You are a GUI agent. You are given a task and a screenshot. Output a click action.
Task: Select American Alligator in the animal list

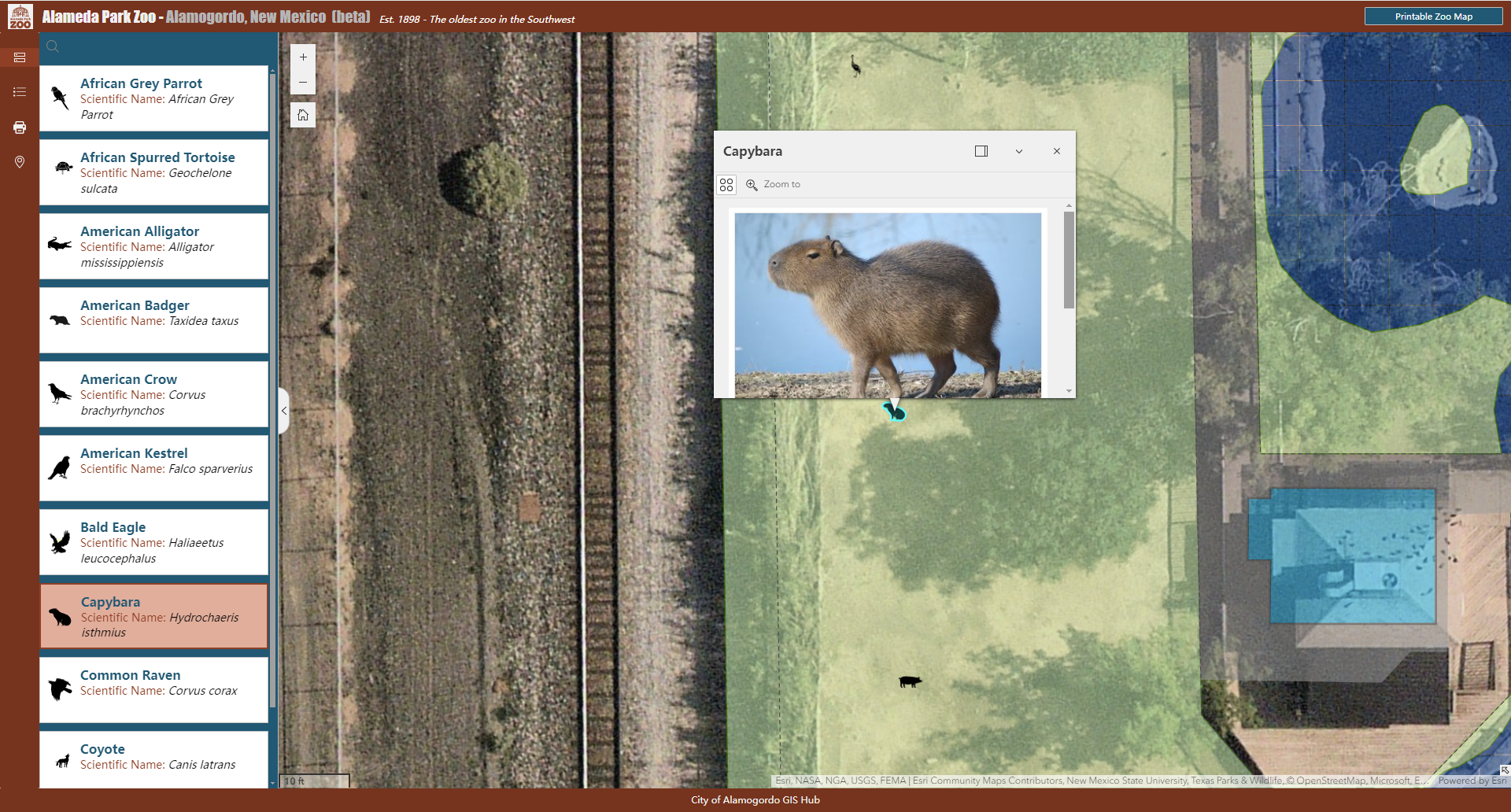(x=153, y=246)
